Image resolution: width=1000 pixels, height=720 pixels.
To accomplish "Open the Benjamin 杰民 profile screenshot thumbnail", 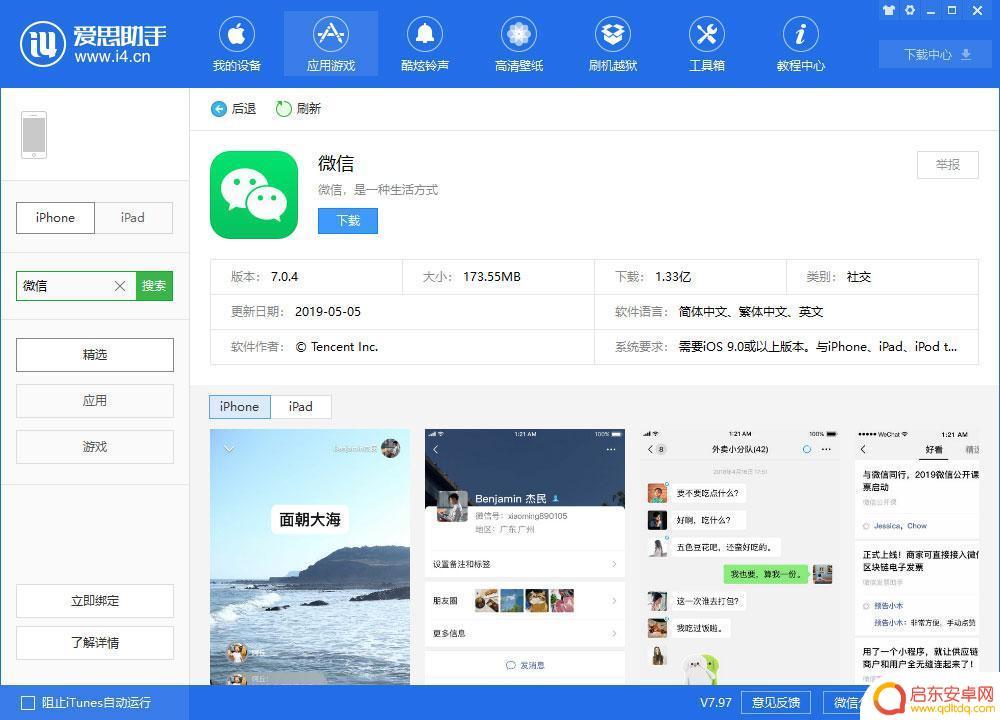I will [525, 557].
